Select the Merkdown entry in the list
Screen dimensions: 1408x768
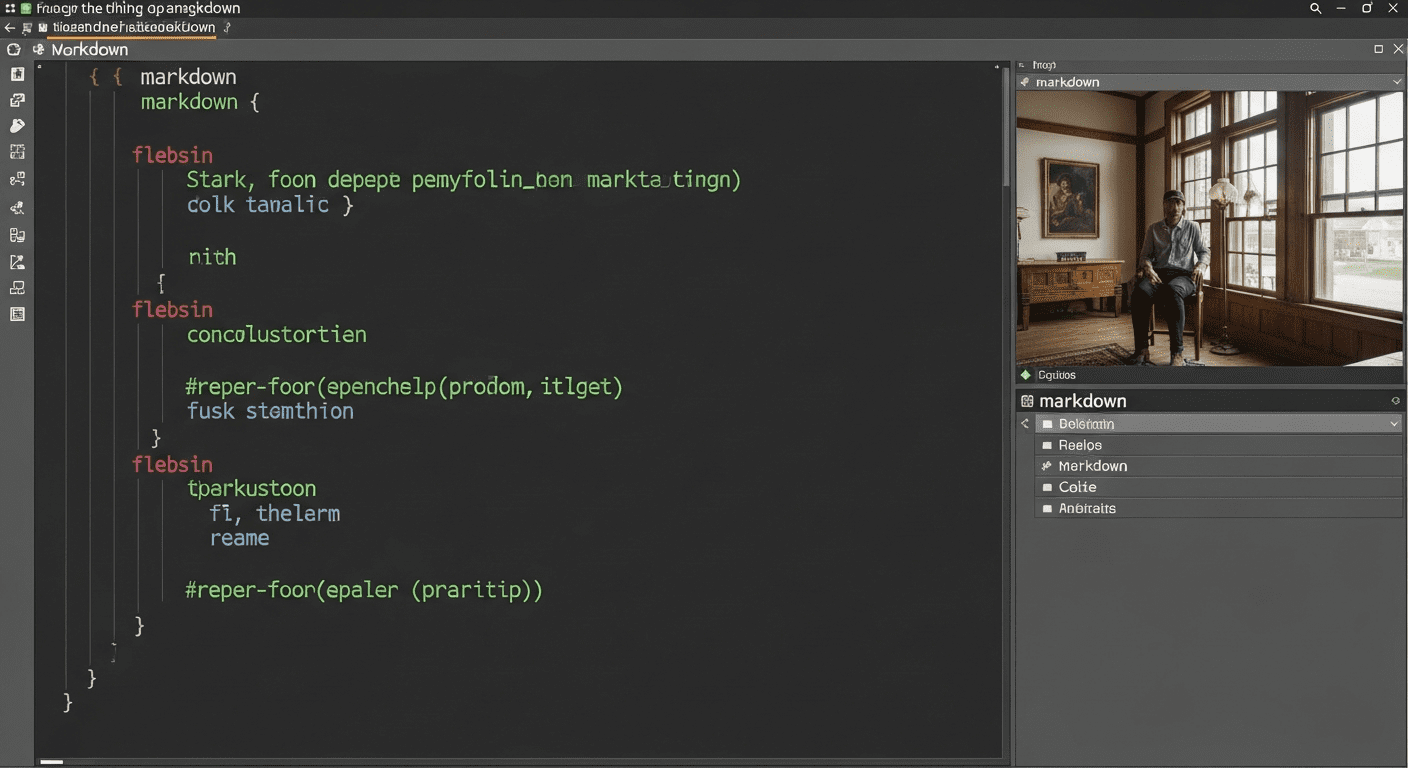[1092, 466]
